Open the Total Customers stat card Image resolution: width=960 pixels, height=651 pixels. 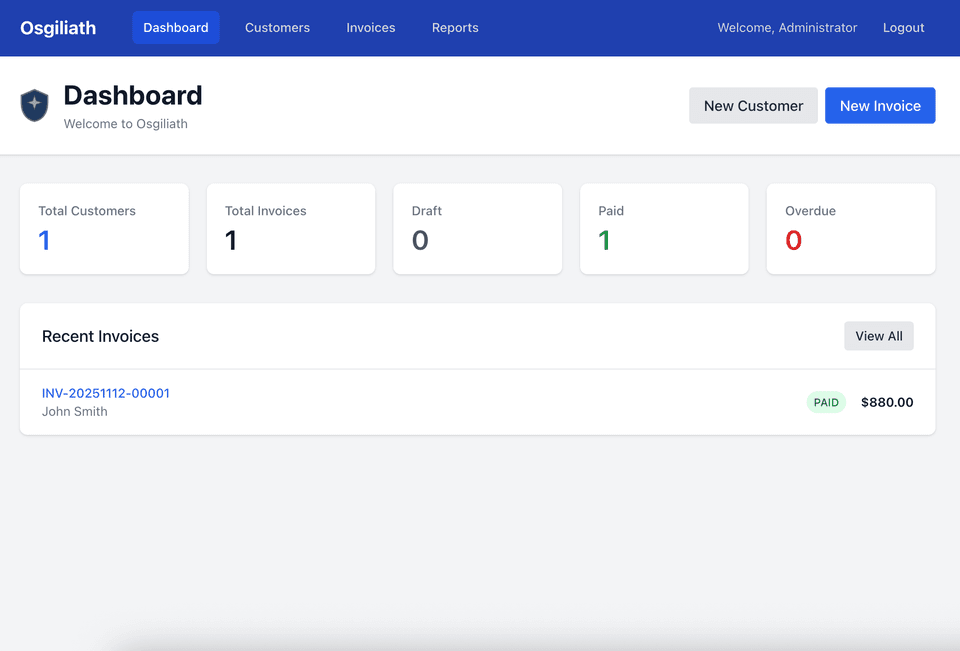coord(104,229)
